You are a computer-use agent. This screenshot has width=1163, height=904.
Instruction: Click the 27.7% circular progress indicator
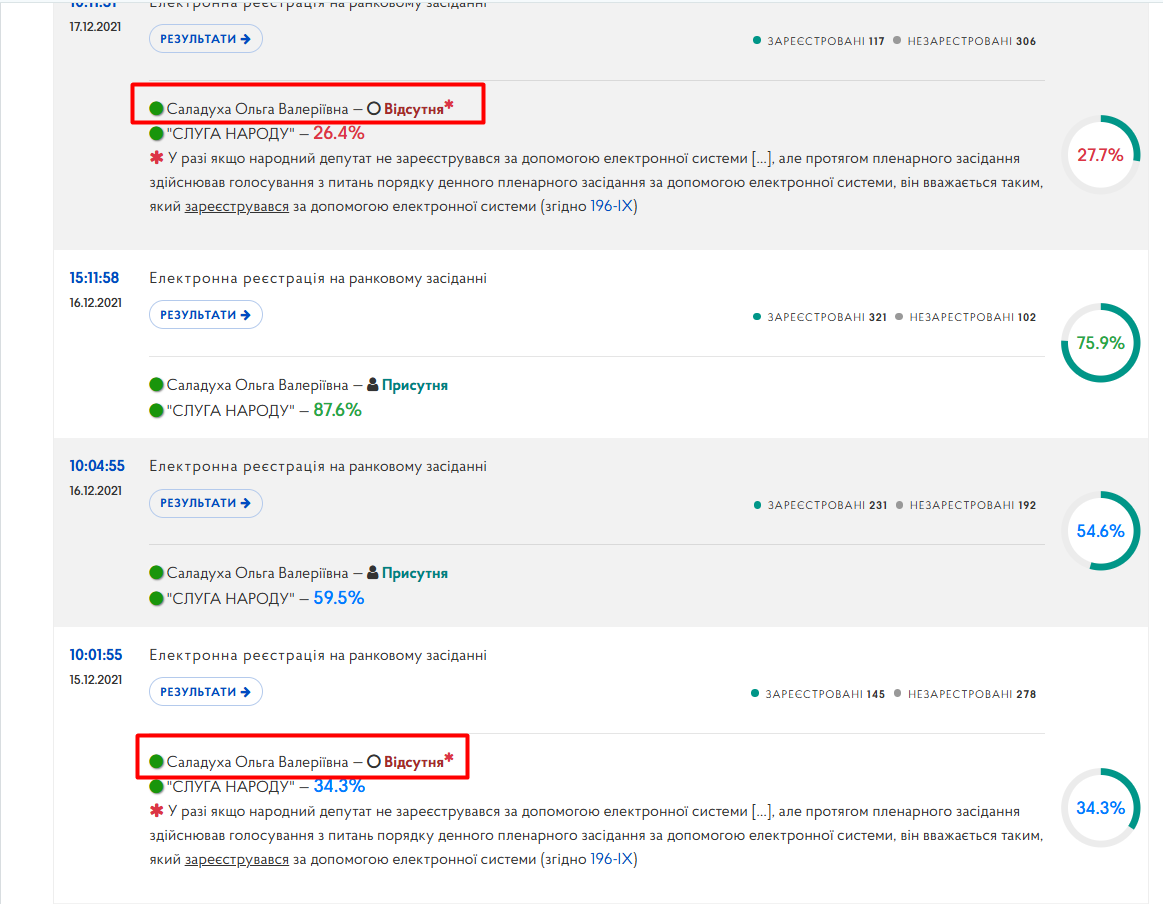click(x=1100, y=154)
